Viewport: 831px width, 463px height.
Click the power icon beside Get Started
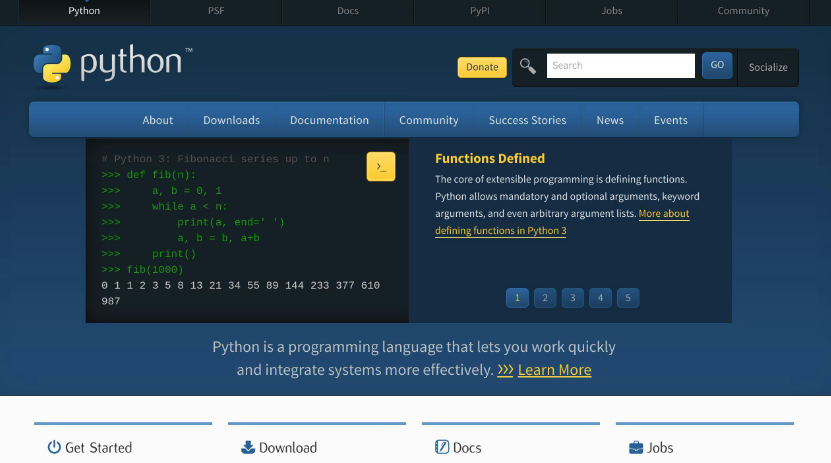[x=54, y=447]
